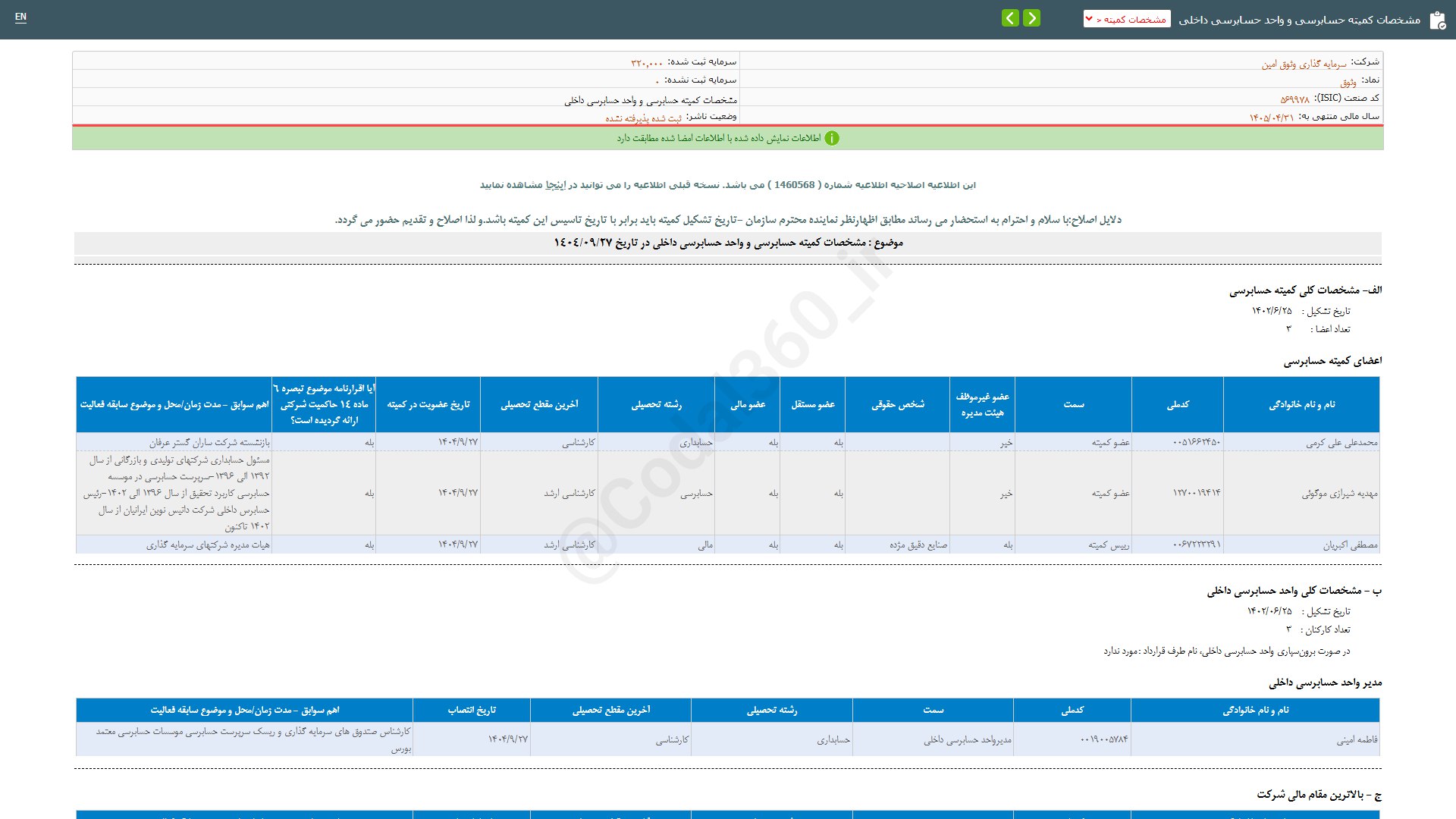Click the green info icon in banner
The image size is (1456, 819).
(832, 138)
